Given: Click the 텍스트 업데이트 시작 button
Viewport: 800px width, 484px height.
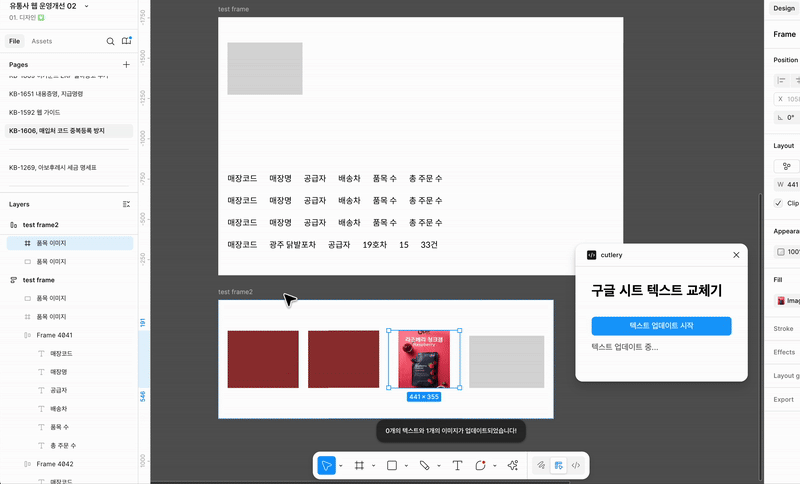Looking at the screenshot, I should point(661,326).
